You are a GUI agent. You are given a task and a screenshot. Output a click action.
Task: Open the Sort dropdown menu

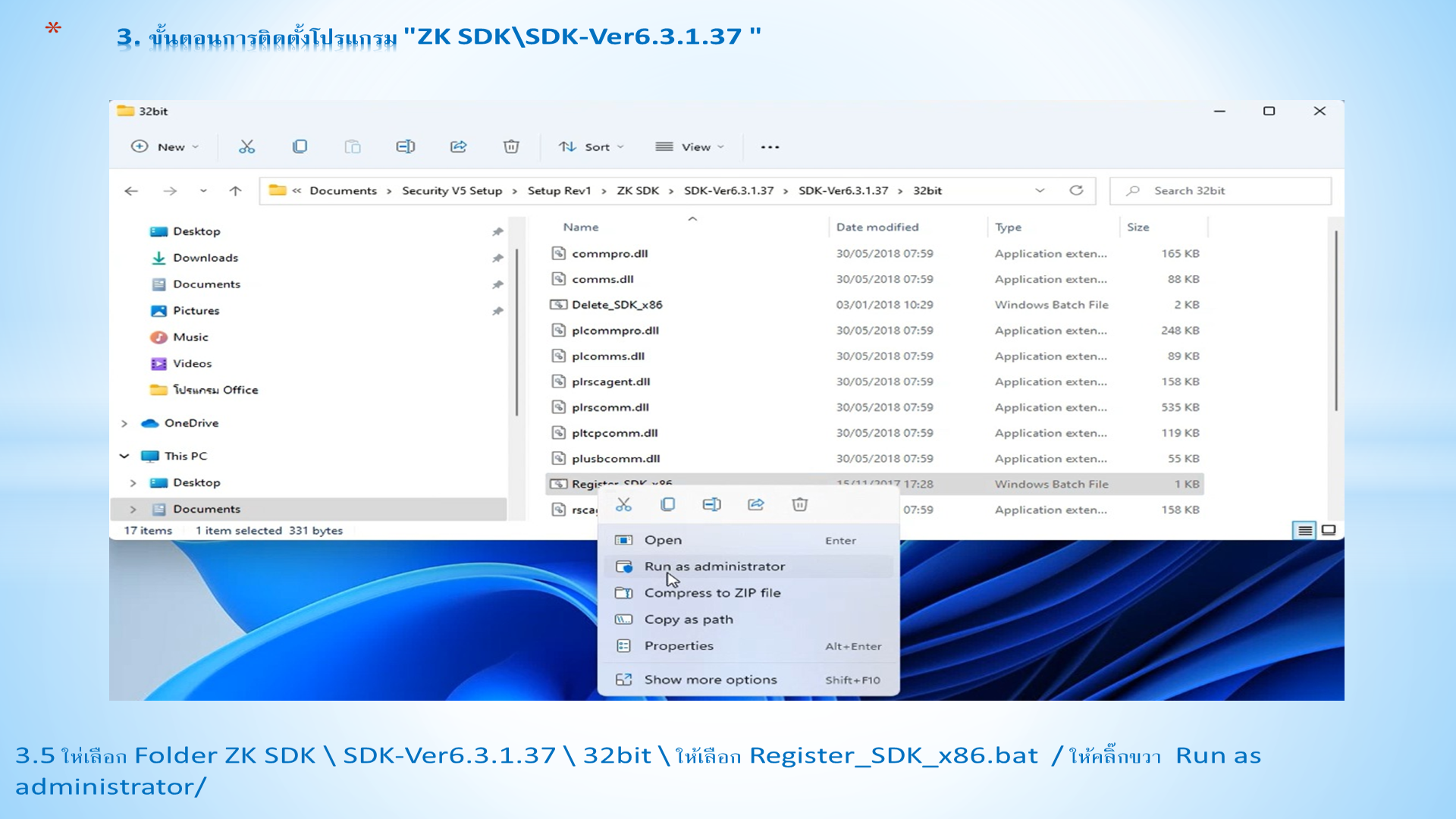tap(591, 147)
